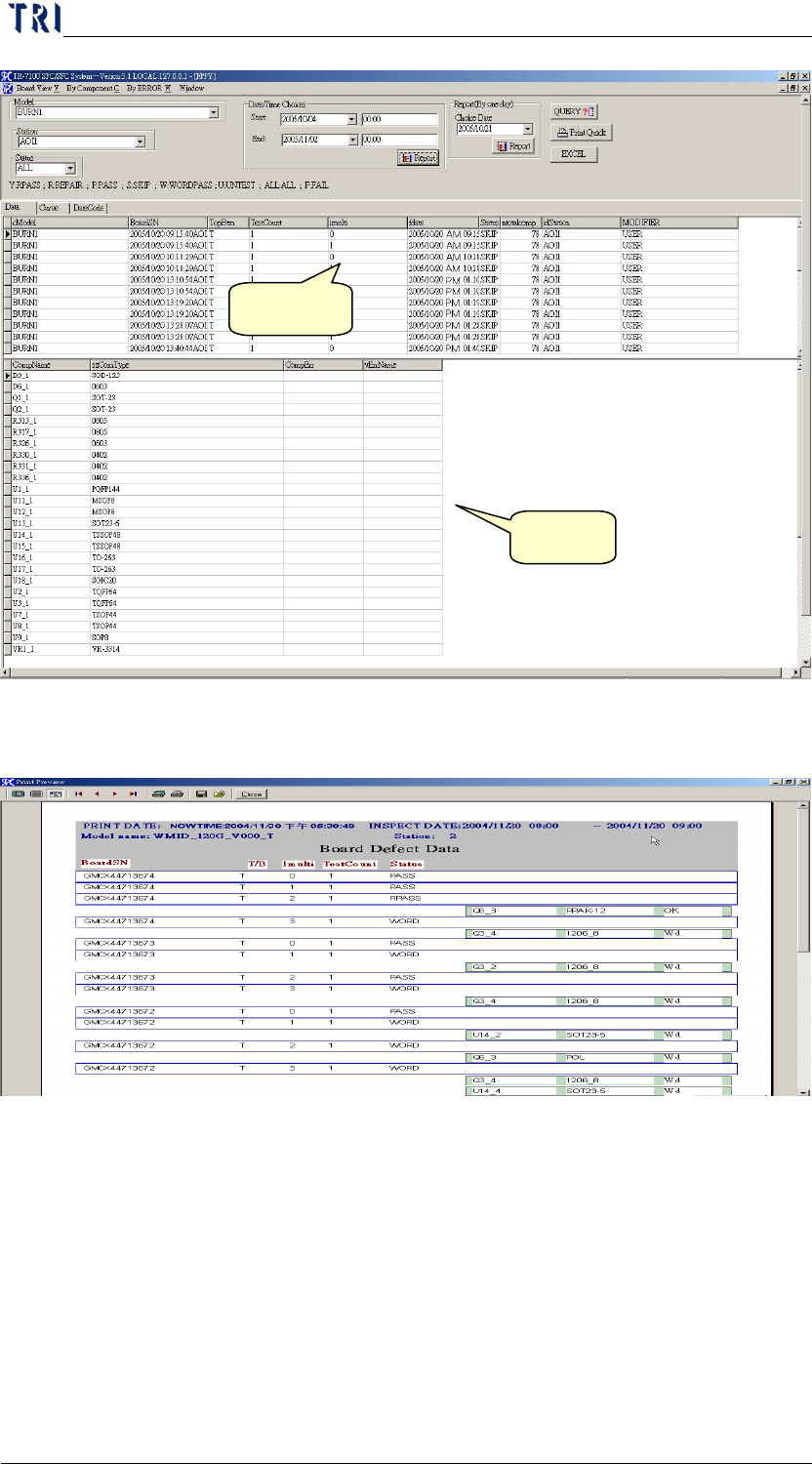
Task: Open the By ERROR menu
Action: pos(148,87)
